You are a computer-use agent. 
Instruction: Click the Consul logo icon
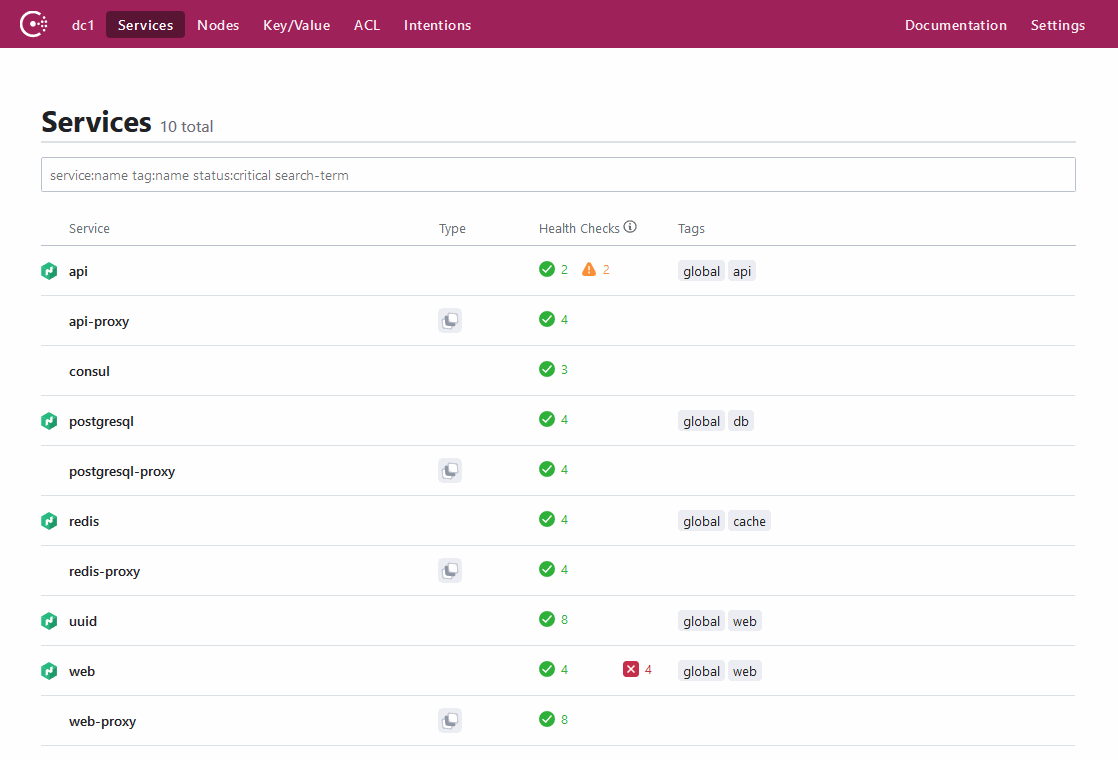click(x=34, y=24)
